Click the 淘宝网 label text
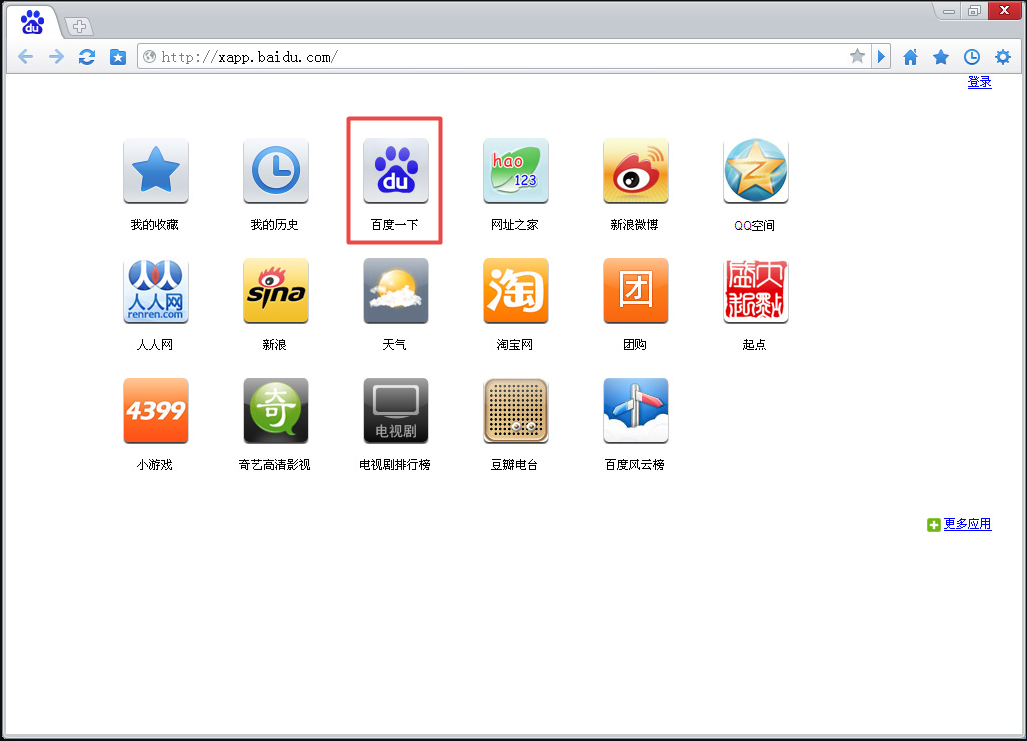Viewport: 1027px width, 741px height. point(514,345)
